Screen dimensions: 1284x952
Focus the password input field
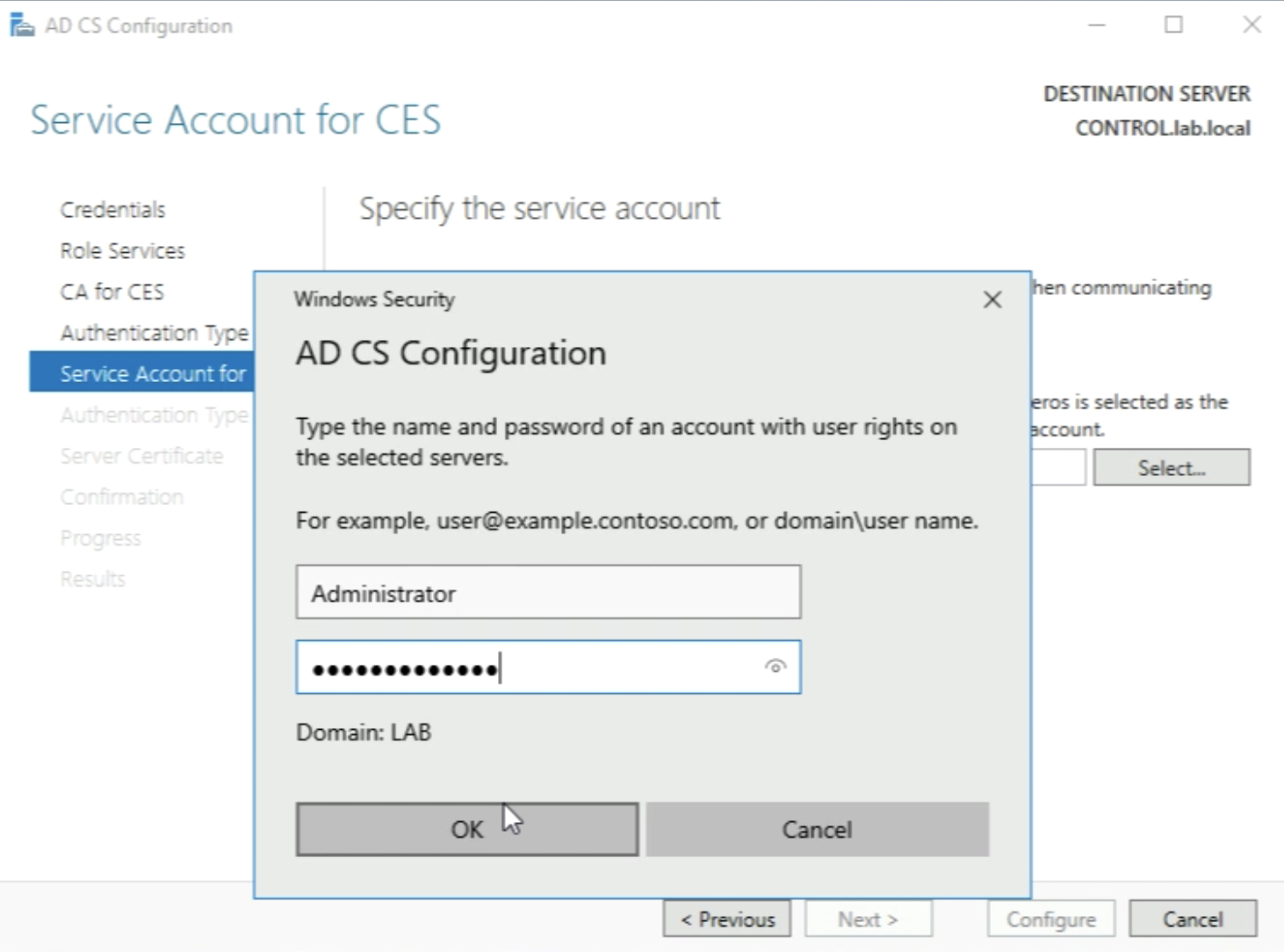(x=527, y=668)
